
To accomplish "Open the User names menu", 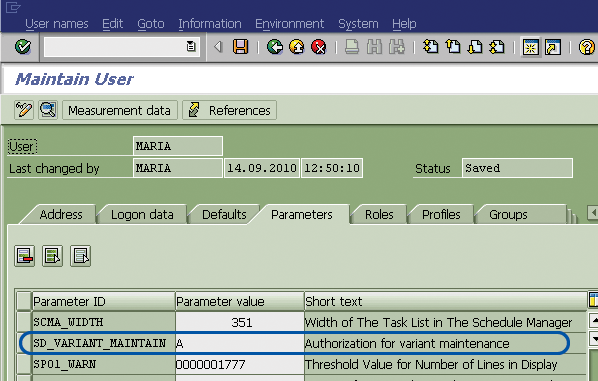I will tap(57, 24).
